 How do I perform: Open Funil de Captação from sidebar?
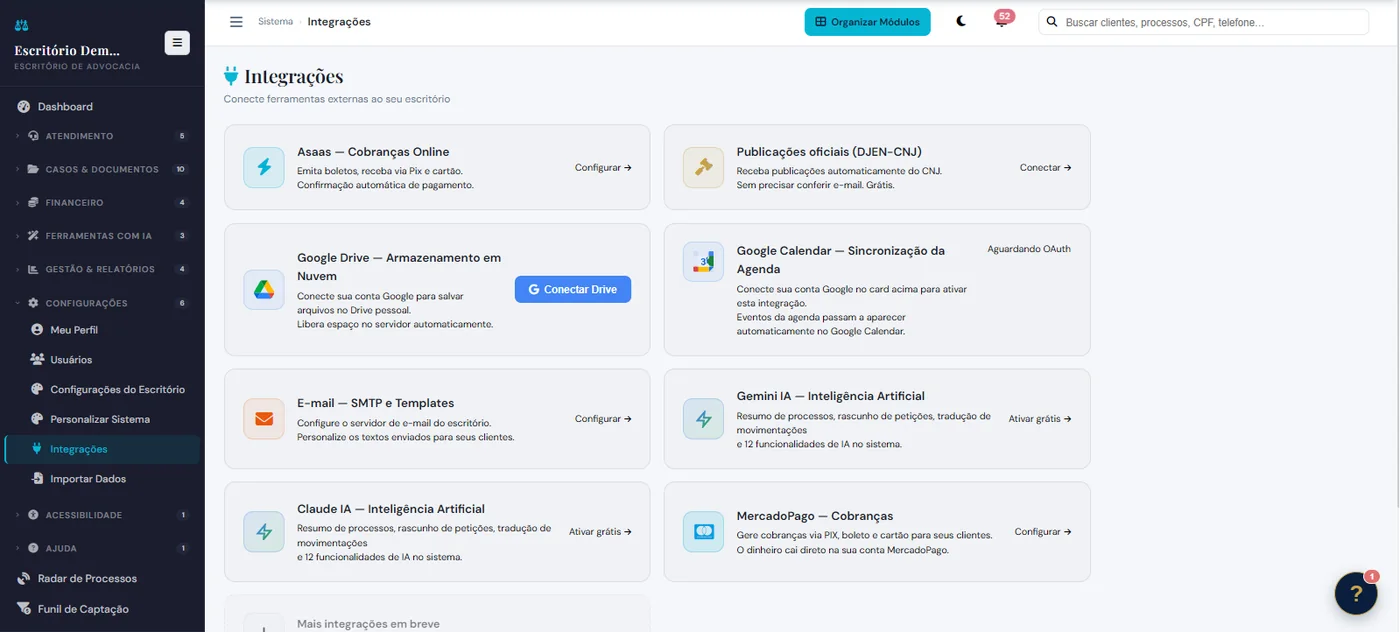coord(102,609)
